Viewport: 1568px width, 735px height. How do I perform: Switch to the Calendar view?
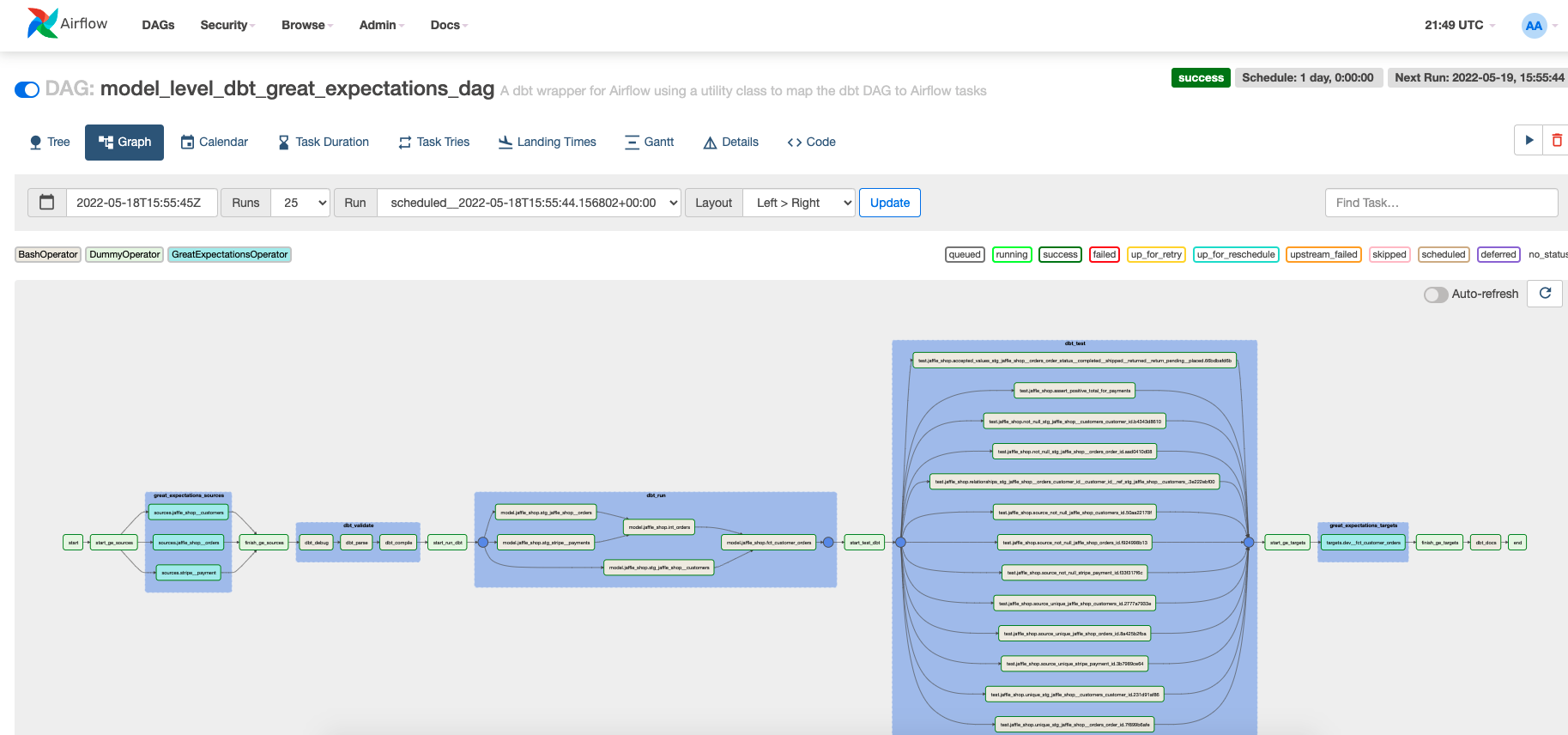(x=215, y=142)
